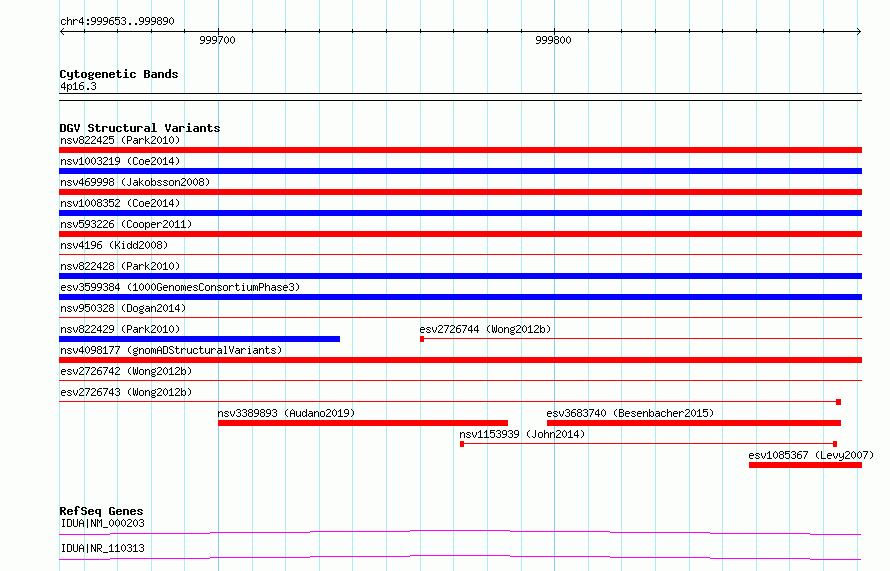Screen dimensions: 890x571
Task: Select the 4p16.3 band label
Action: pyautogui.click(x=78, y=86)
